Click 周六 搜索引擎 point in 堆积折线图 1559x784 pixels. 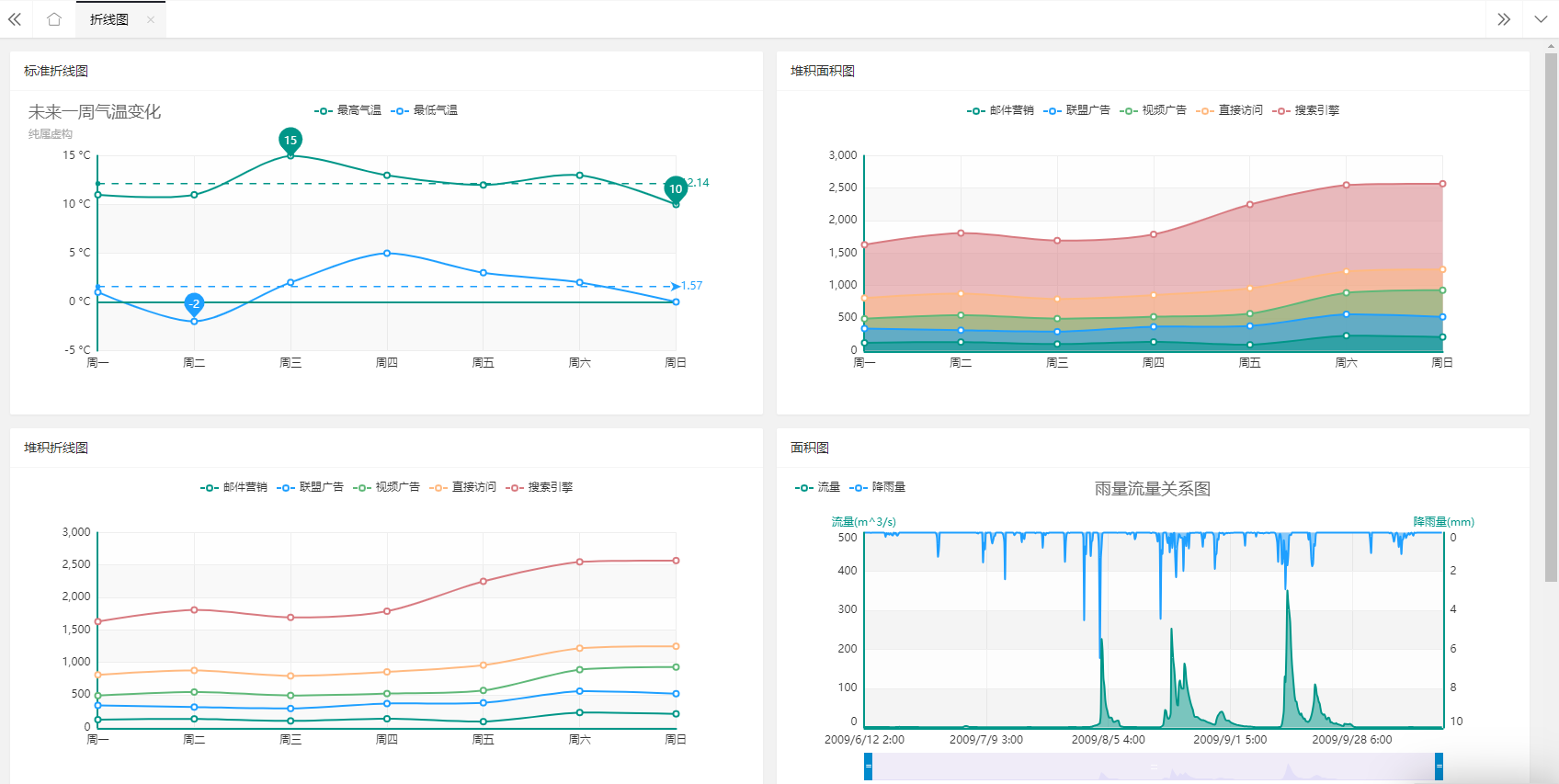point(579,562)
